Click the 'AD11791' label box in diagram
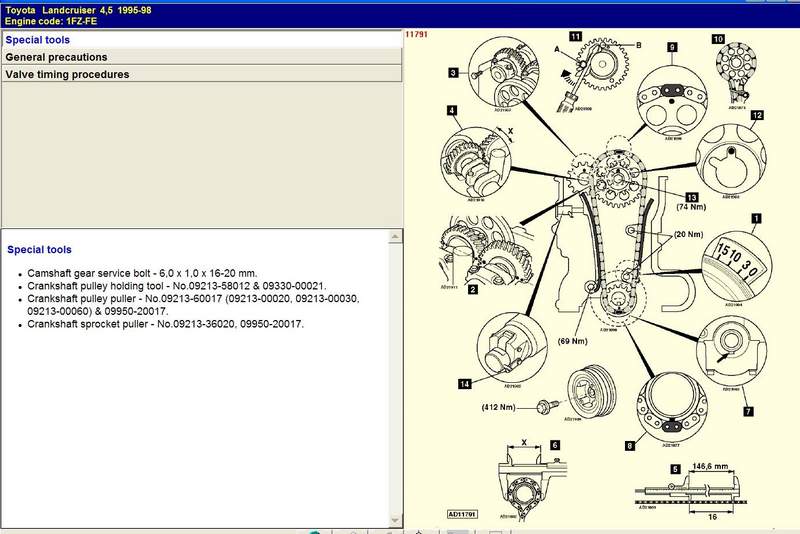 click(462, 514)
